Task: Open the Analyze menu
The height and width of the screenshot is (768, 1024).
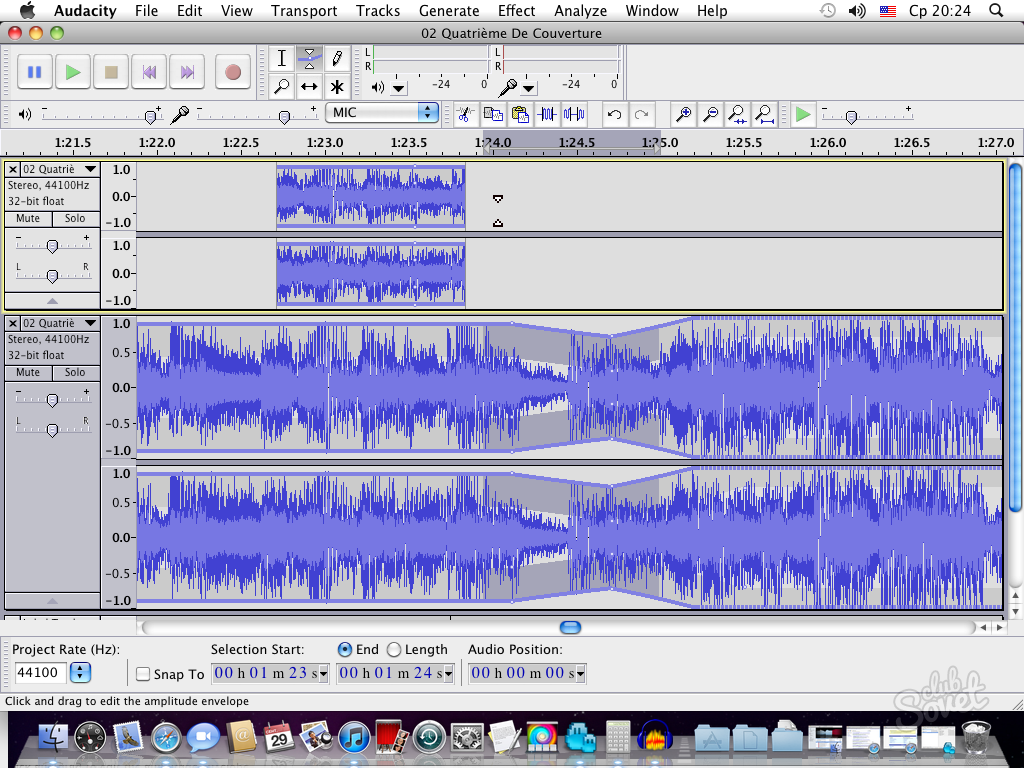Action: pos(581,10)
